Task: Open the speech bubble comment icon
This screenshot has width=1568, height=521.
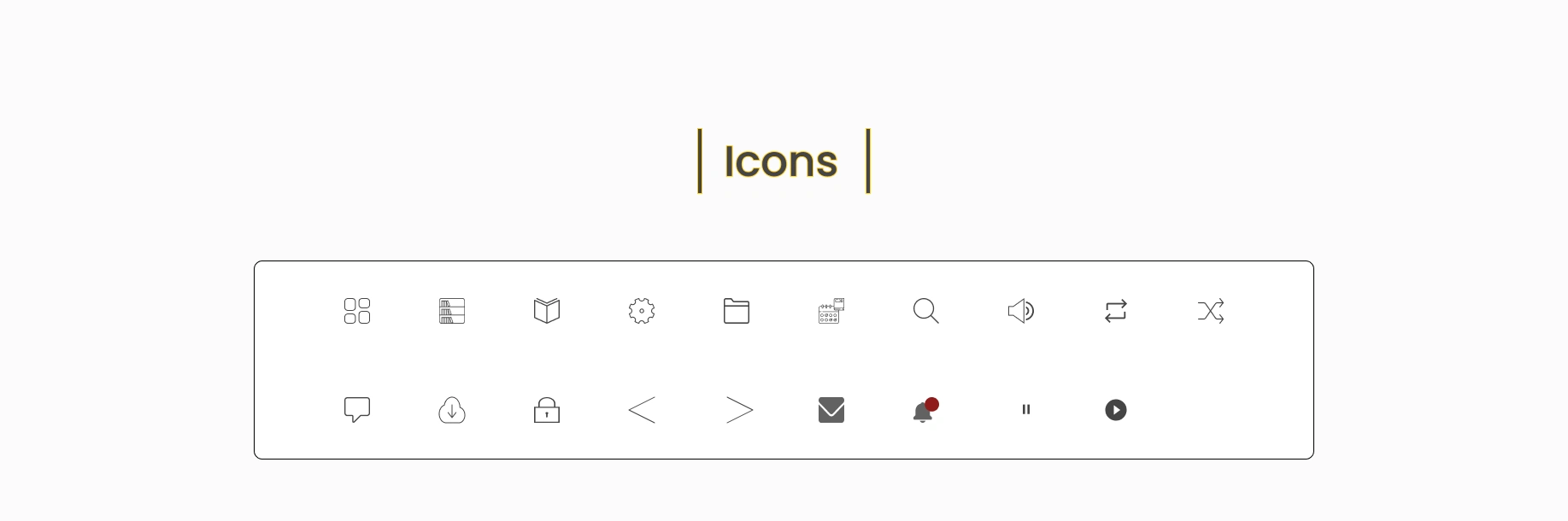Action: pos(357,410)
